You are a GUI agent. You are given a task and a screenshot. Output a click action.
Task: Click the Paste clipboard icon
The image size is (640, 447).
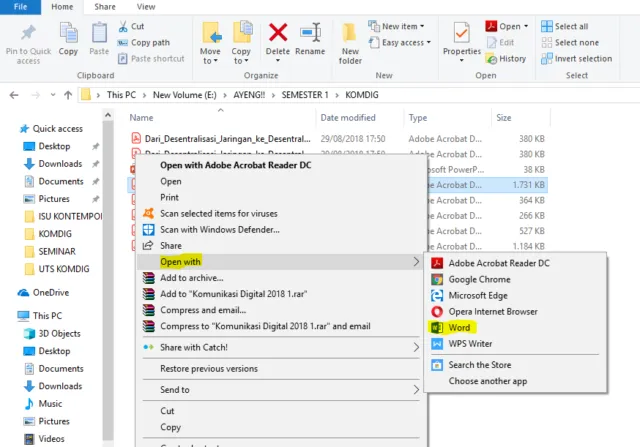coord(99,33)
